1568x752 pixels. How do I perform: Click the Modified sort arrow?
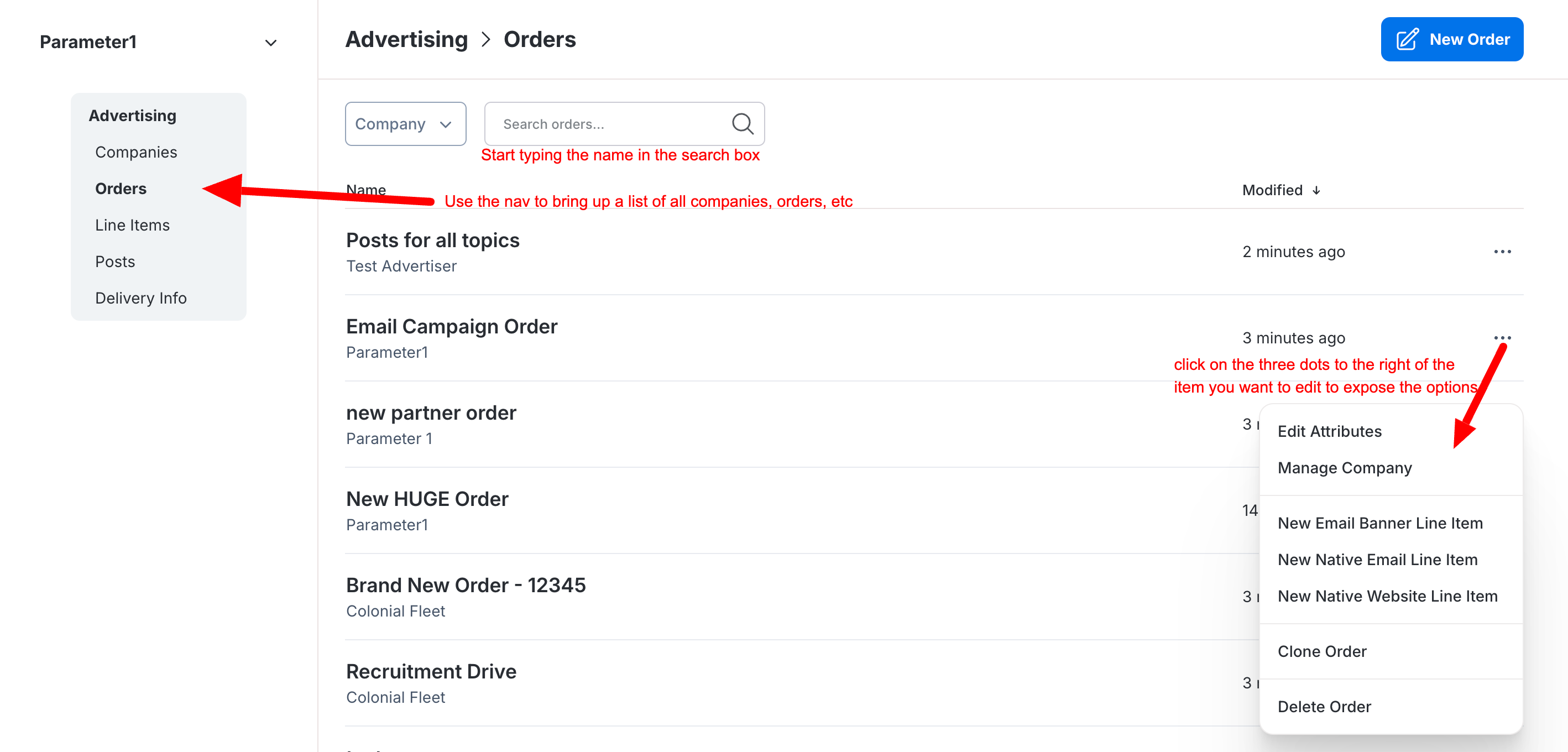click(x=1316, y=191)
